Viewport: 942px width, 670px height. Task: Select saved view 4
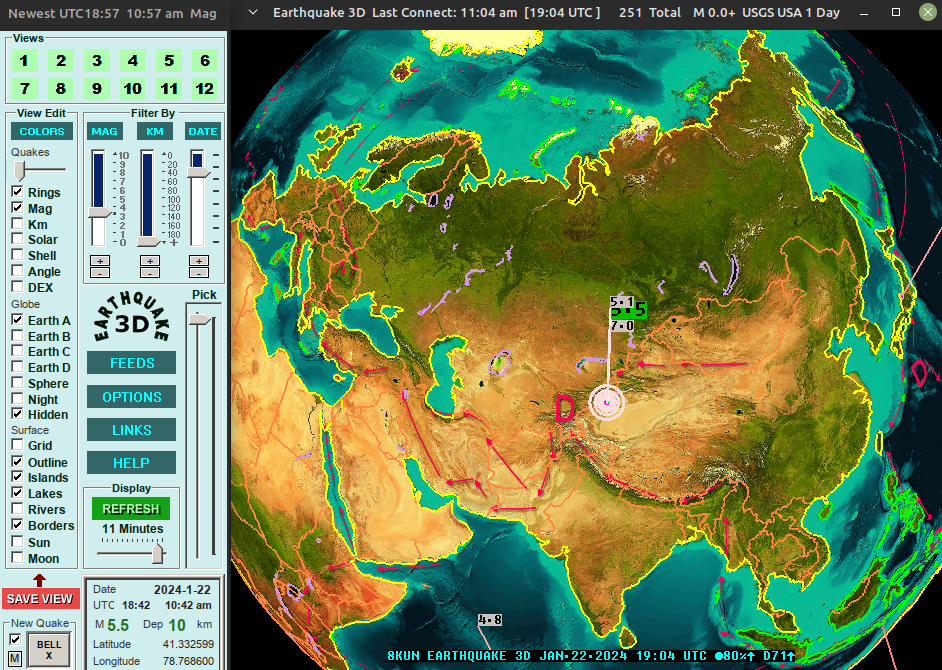(x=133, y=61)
